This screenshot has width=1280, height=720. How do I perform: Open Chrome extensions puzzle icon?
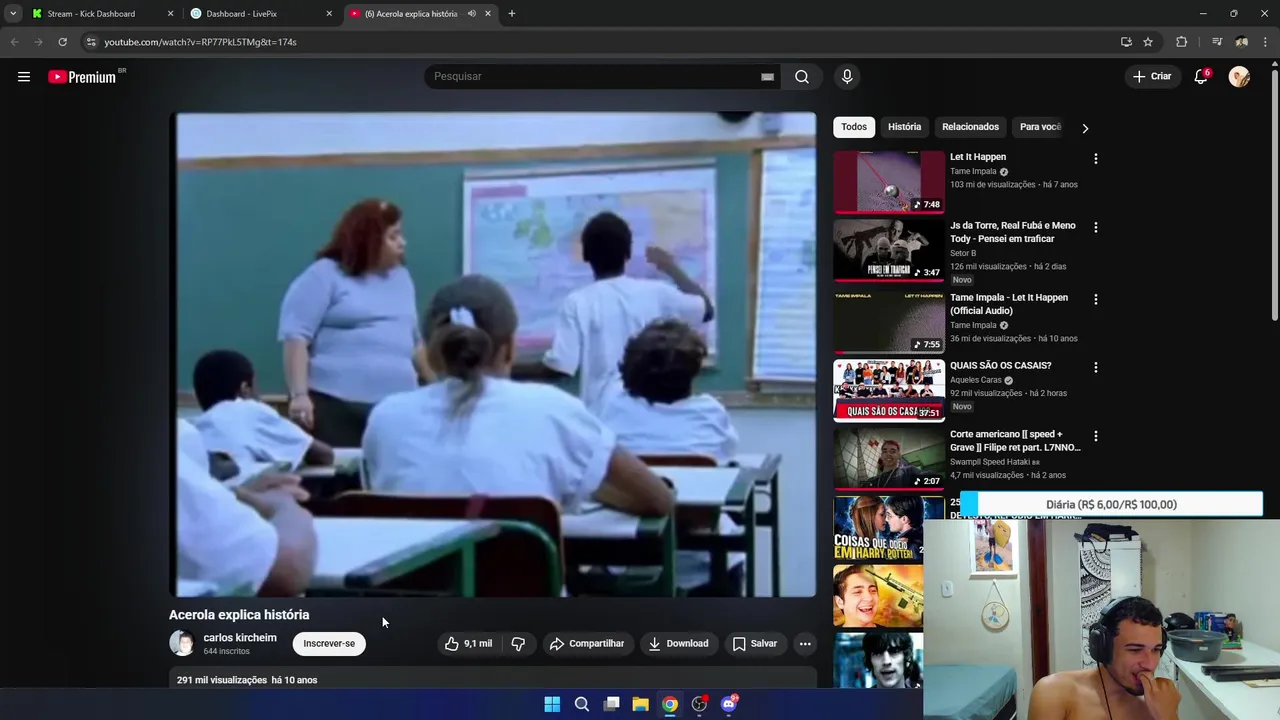tap(1182, 42)
